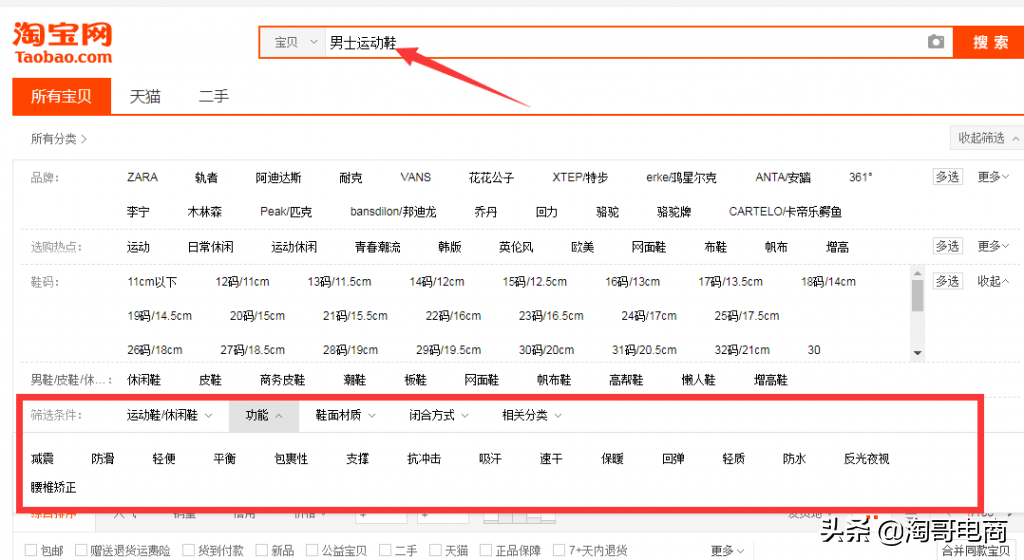Open 所有分类 breadcrumb

tap(59, 138)
